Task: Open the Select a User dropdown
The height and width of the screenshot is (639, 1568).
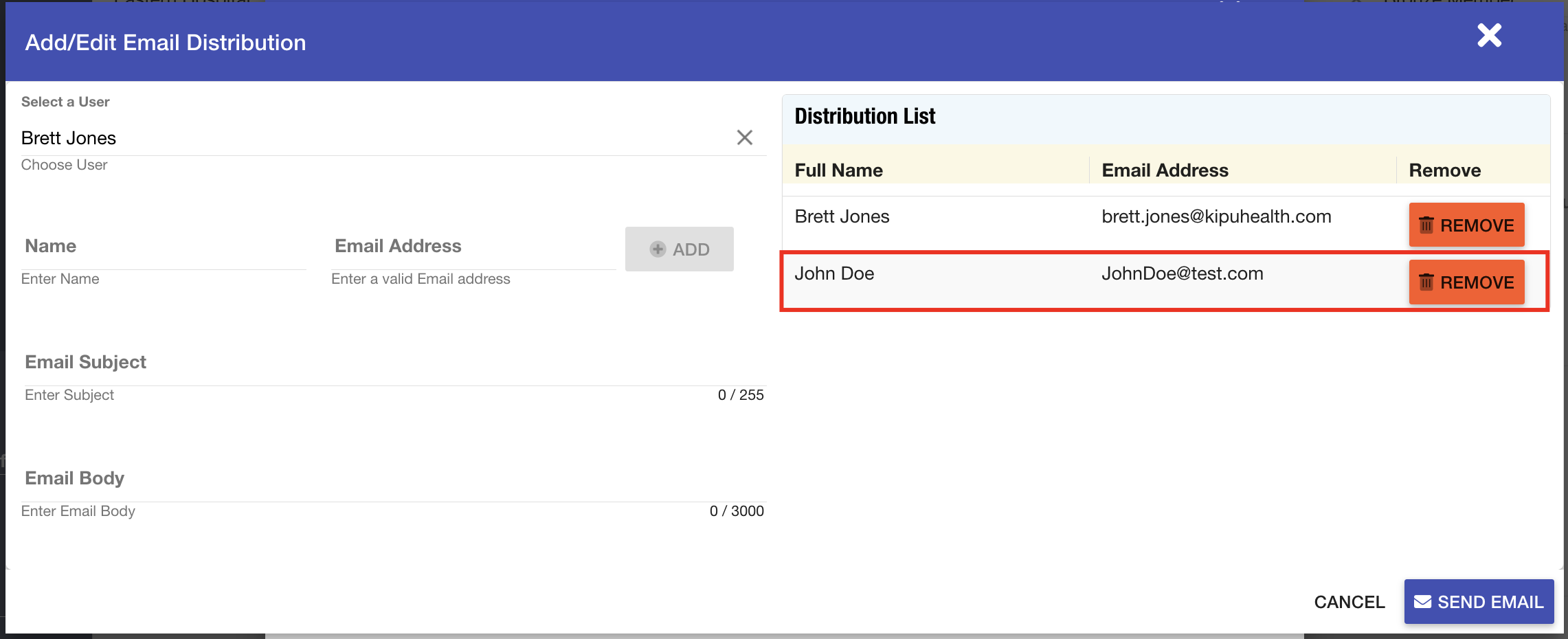Action: [x=371, y=138]
